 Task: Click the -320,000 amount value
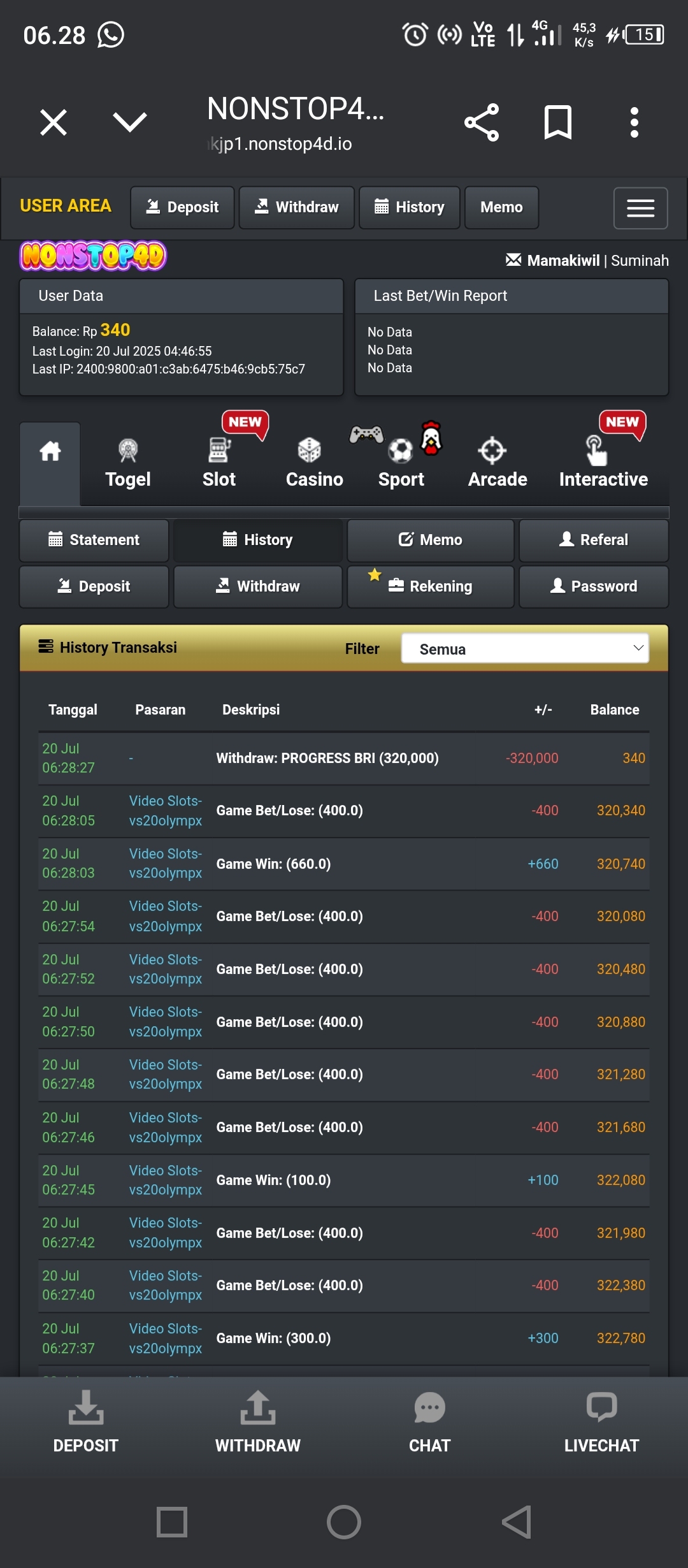[532, 759]
